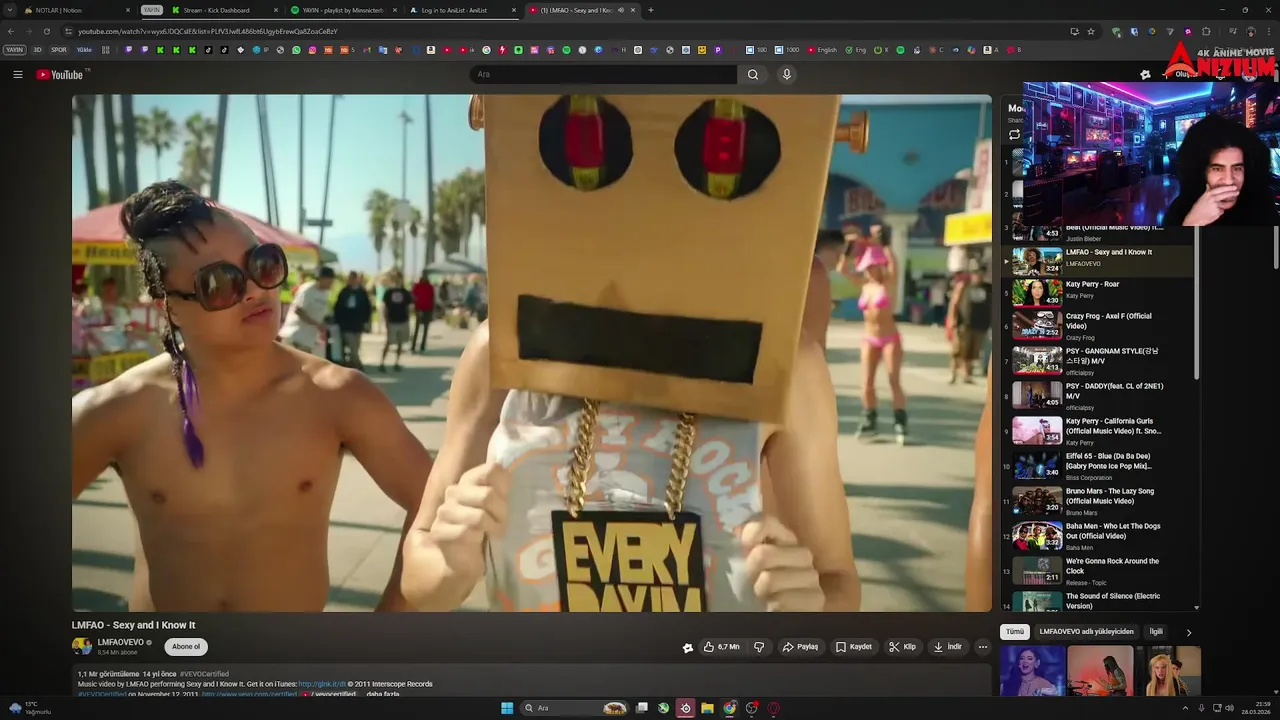Click the #VEVOCertified hashtag
Image resolution: width=1280 pixels, height=720 pixels.
(204, 674)
